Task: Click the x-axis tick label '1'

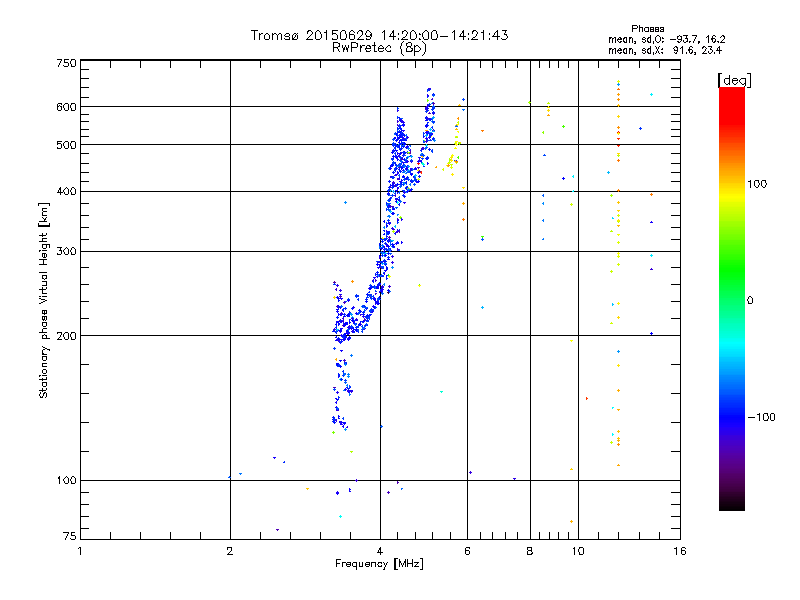Action: tap(80, 551)
